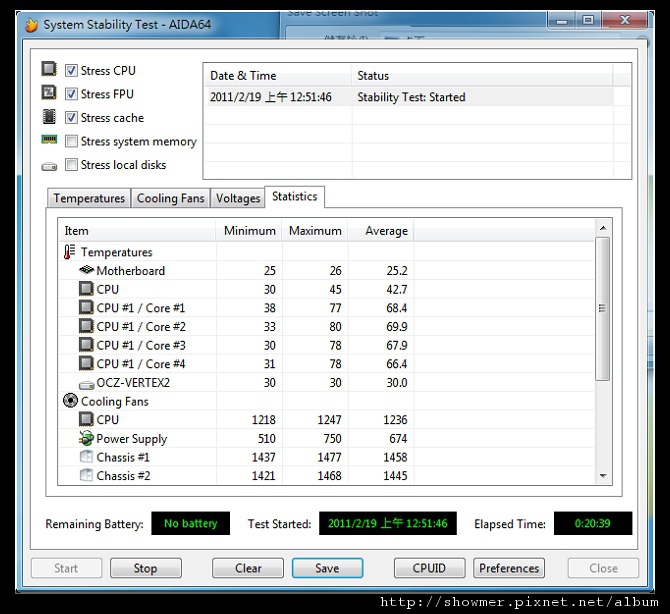Click the AIDA64 flame icon in title bar
This screenshot has height=614, width=670.
click(x=31, y=25)
